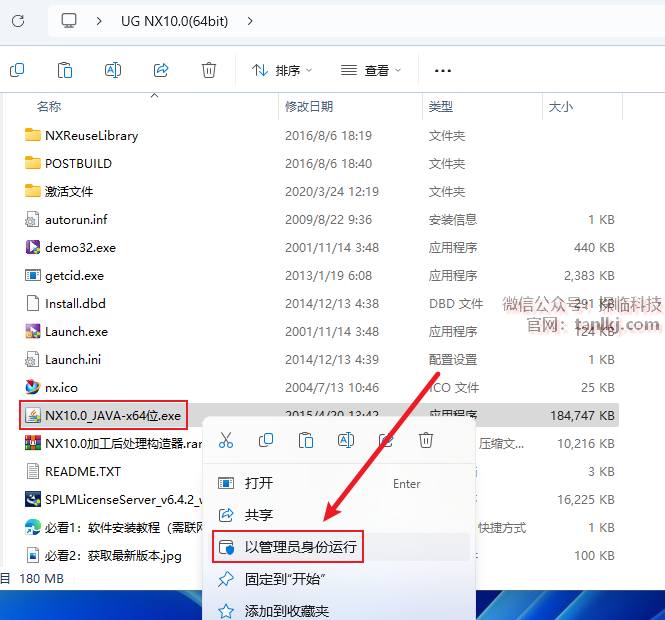
Task: Click the NXReuseLibrary folder icon
Action: click(33, 135)
